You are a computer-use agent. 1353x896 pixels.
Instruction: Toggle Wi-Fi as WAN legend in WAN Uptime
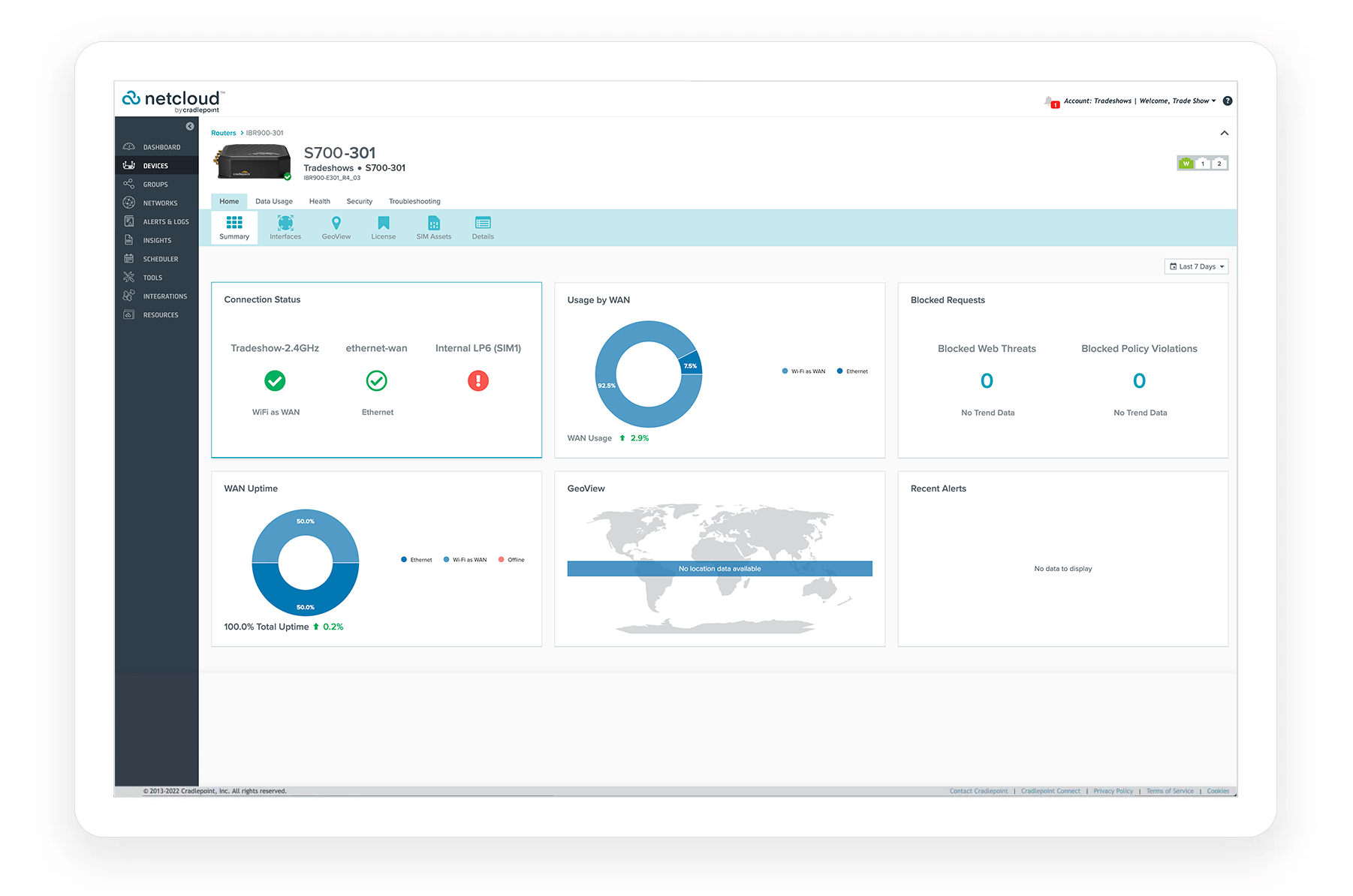point(466,560)
